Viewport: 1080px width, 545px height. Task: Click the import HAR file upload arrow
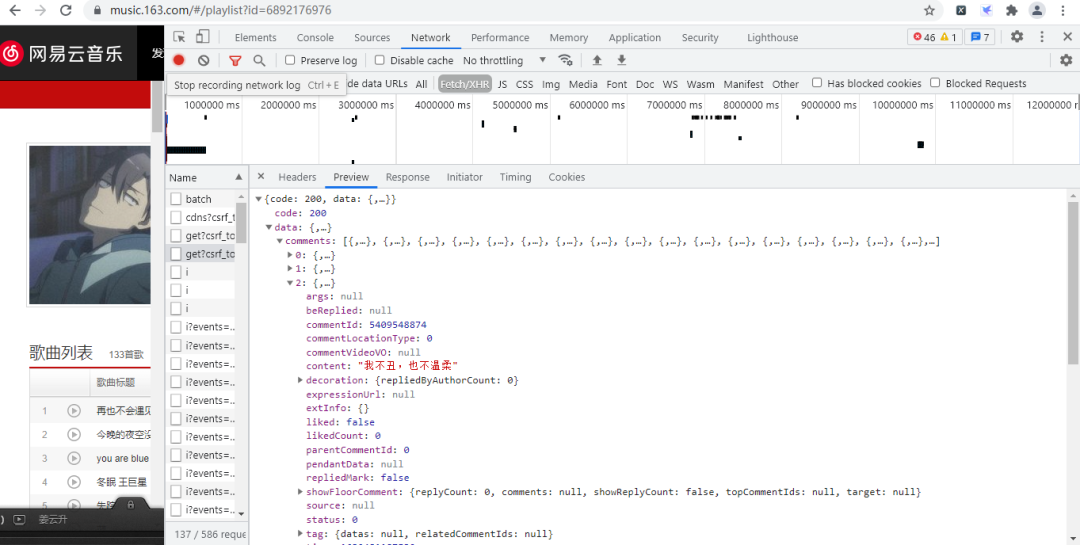point(597,60)
